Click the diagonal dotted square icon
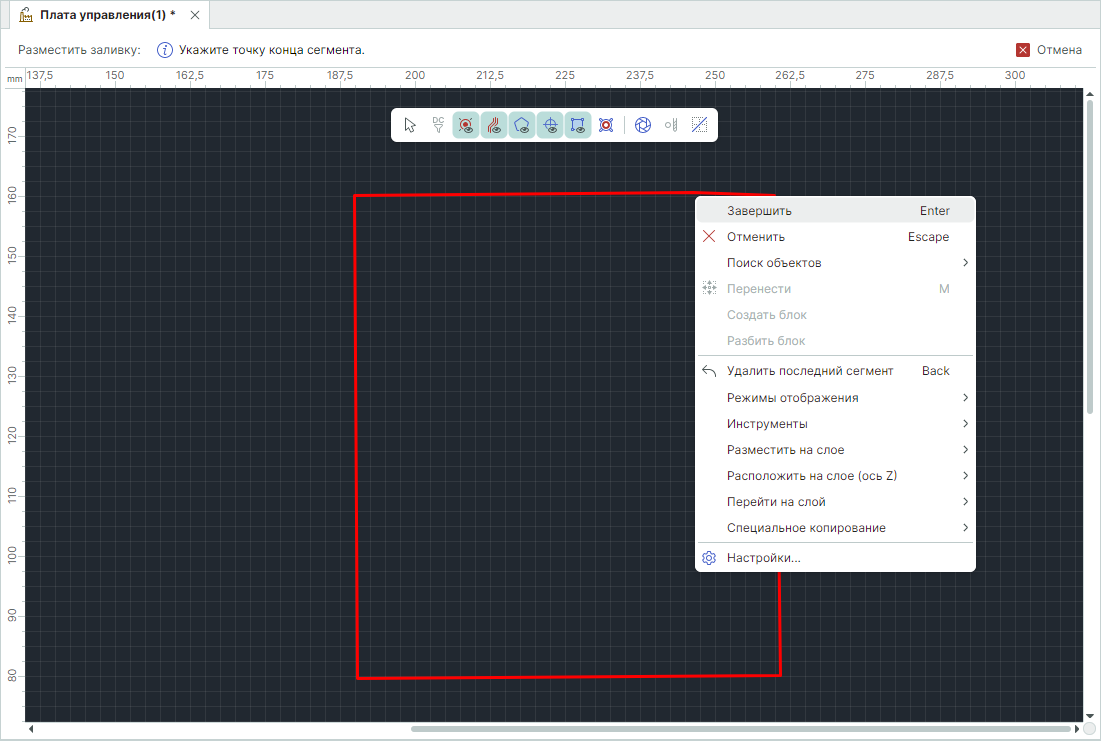 (x=699, y=125)
